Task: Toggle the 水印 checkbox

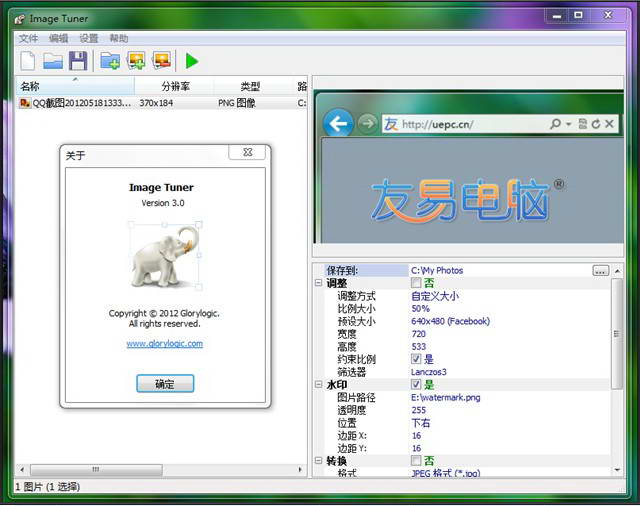Action: click(x=416, y=384)
